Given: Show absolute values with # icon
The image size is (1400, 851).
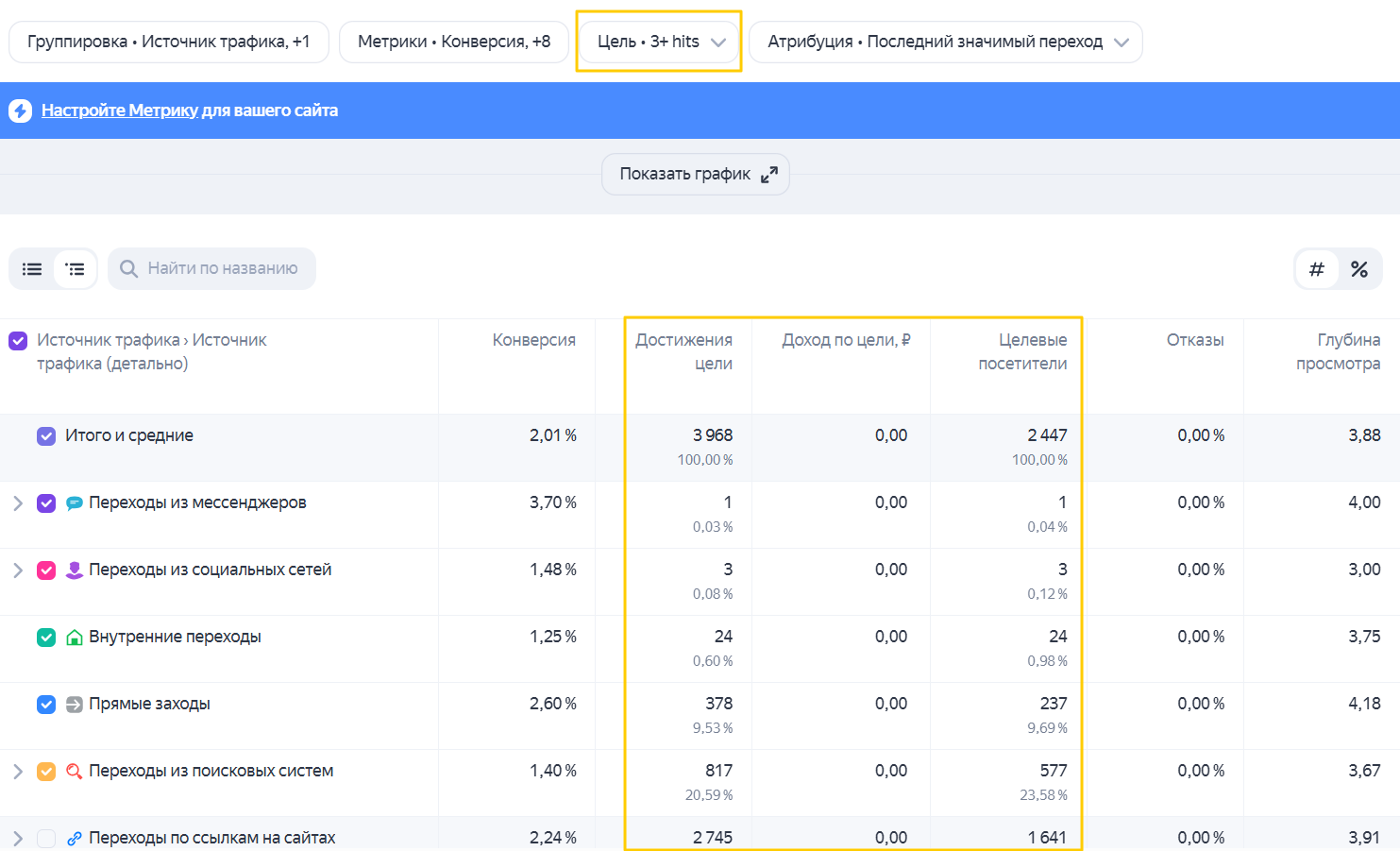Looking at the screenshot, I should tap(1317, 269).
